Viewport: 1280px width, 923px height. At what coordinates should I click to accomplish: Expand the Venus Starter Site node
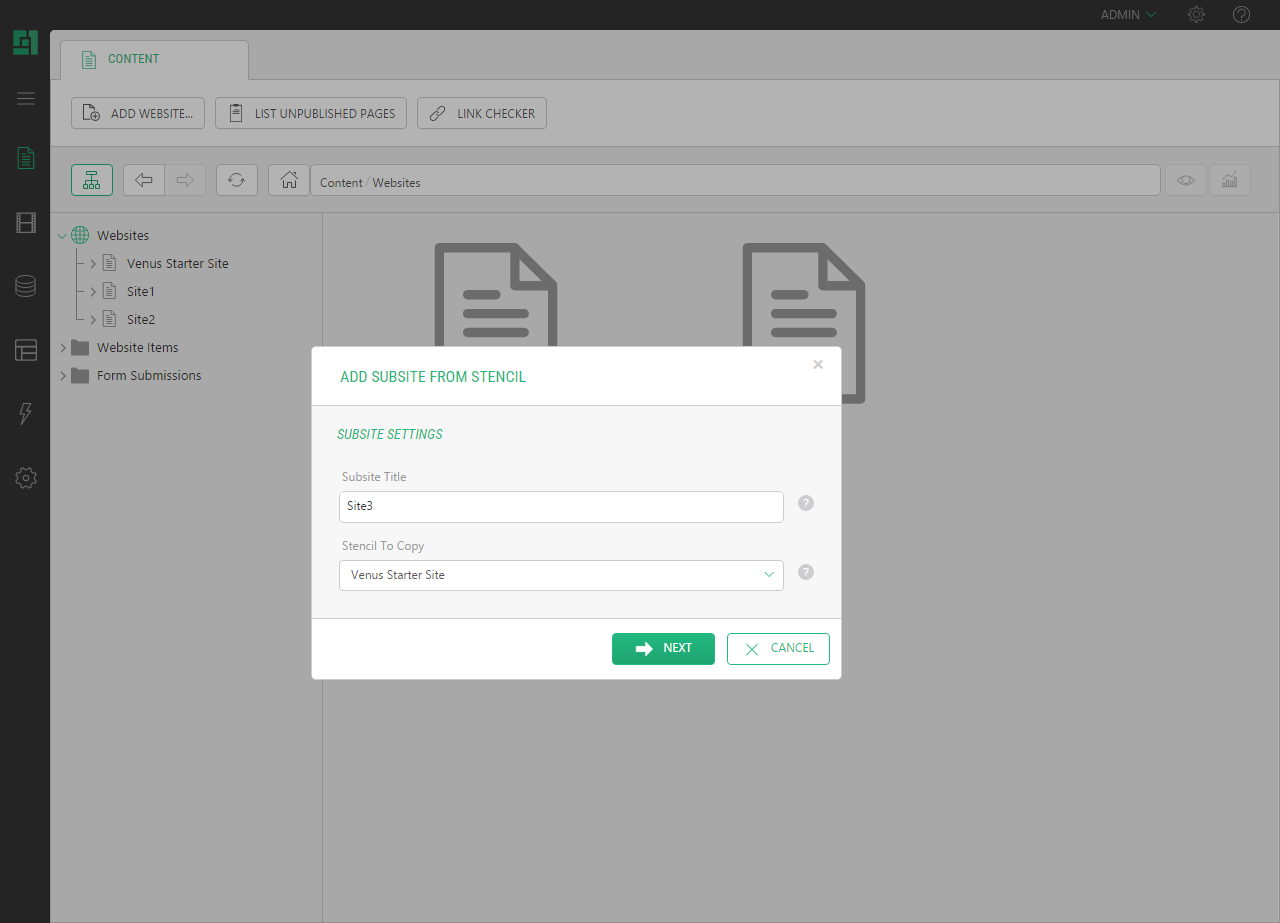(93, 264)
